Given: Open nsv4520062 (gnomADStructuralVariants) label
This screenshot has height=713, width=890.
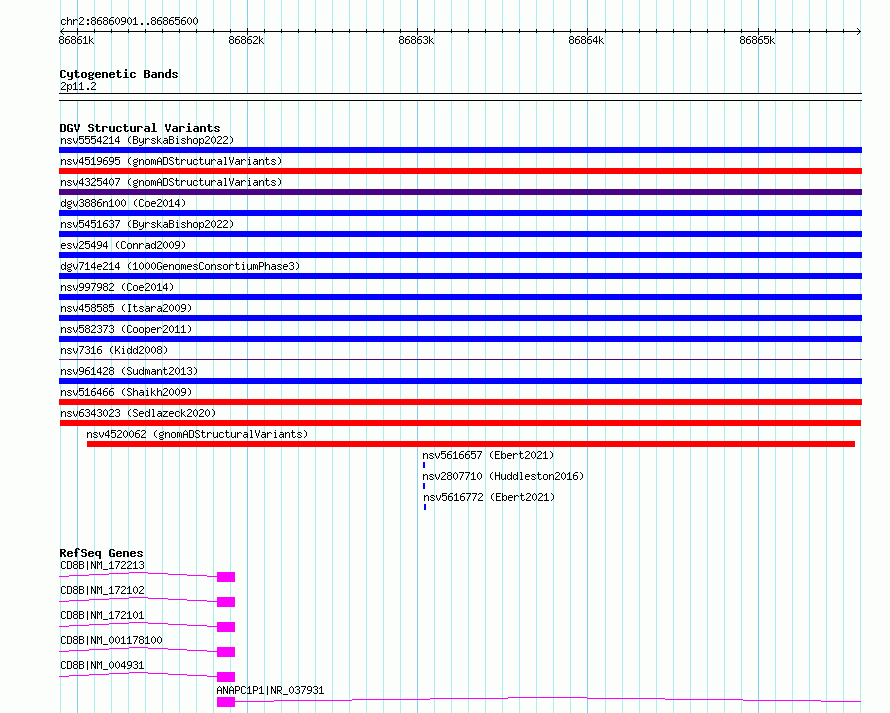Looking at the screenshot, I should 197,434.
